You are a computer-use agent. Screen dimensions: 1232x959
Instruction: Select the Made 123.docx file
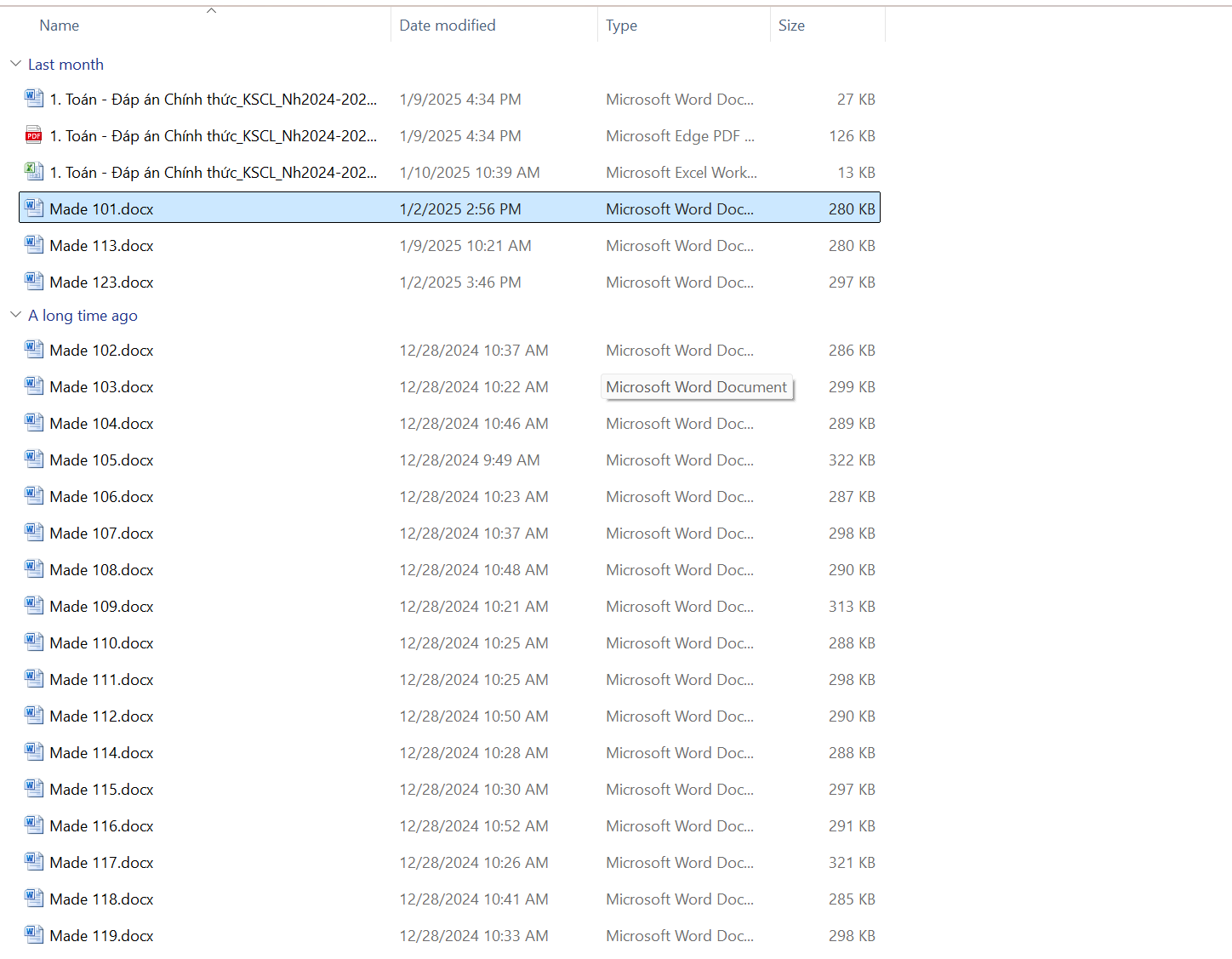point(101,283)
